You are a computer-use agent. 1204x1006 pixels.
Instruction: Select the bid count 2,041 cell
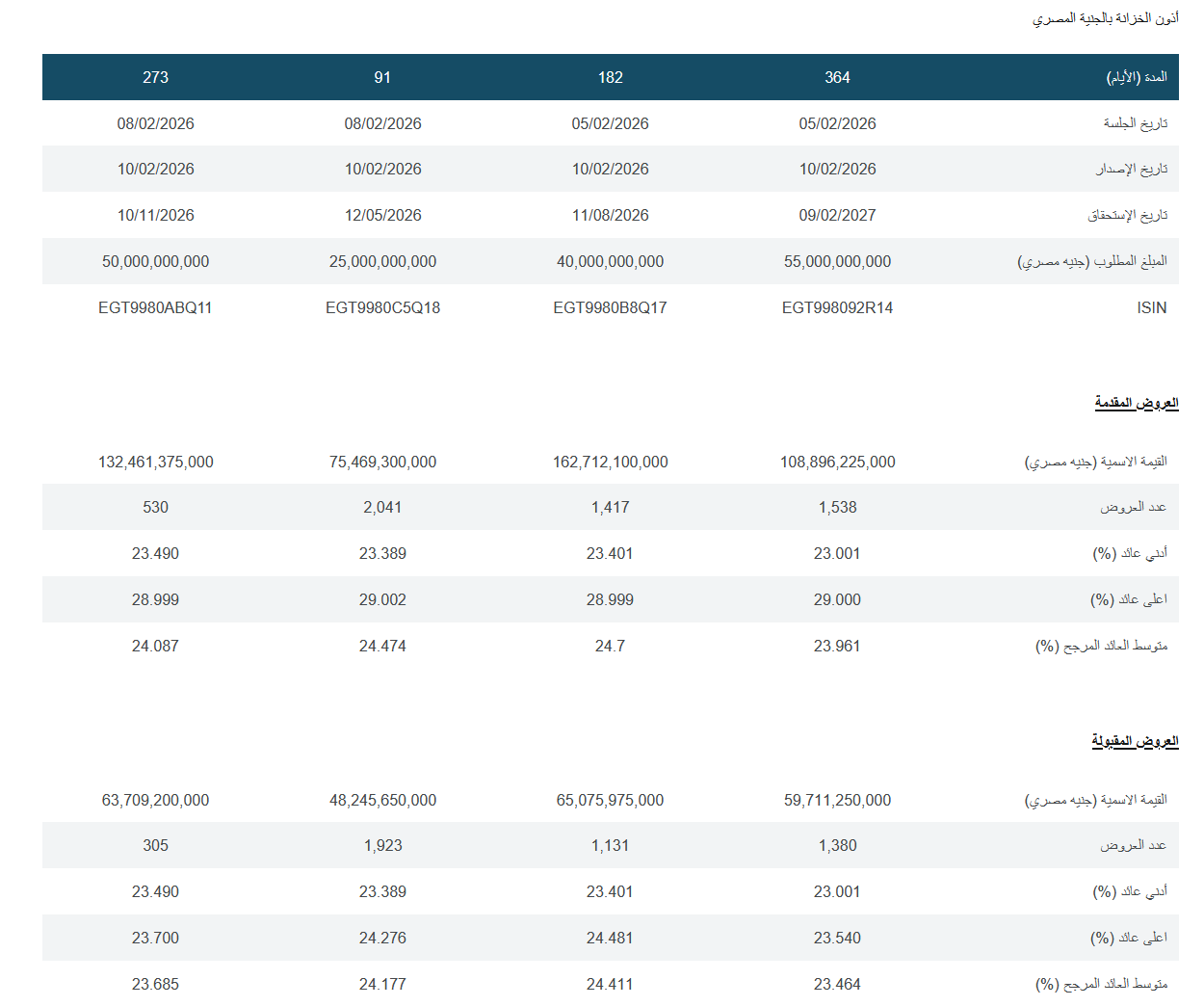click(382, 507)
